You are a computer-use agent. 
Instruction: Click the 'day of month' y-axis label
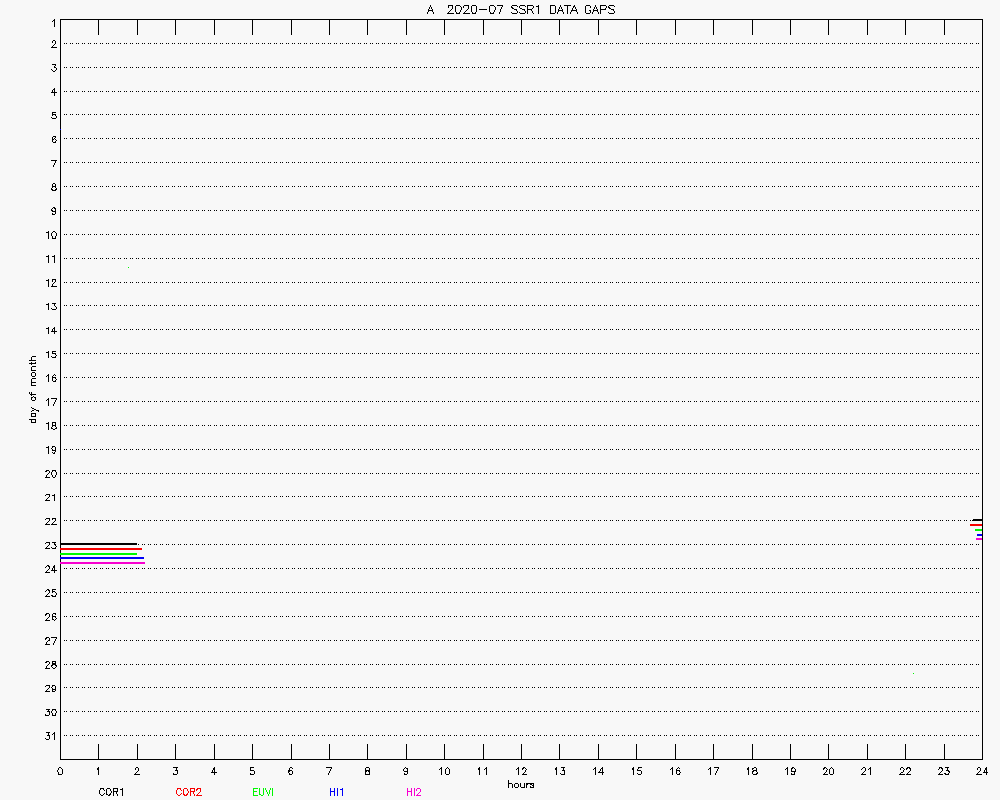[x=33, y=389]
